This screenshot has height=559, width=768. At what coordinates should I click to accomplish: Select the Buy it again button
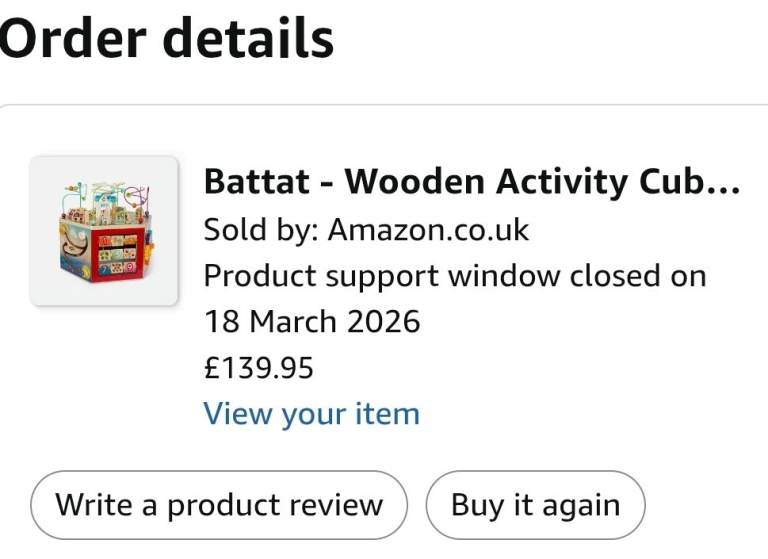535,505
